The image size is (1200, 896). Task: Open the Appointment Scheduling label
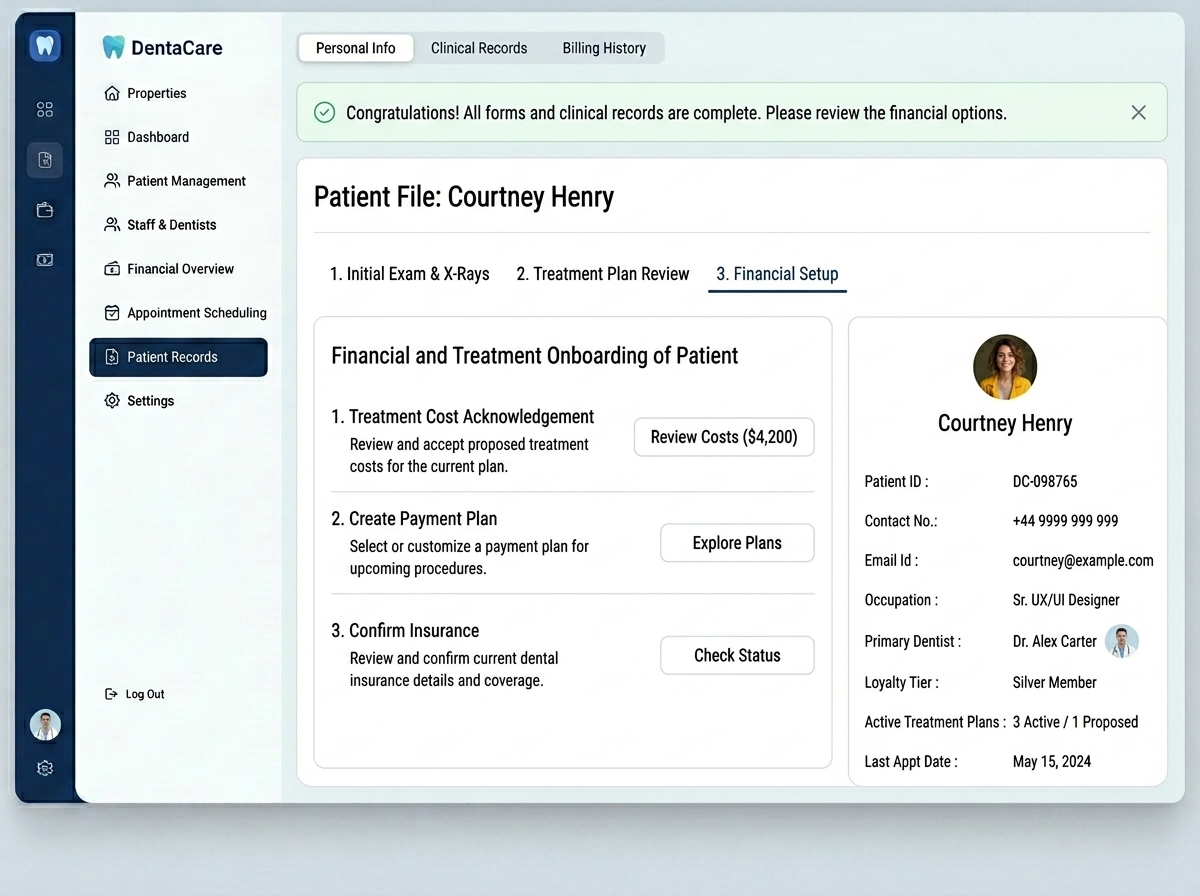pyautogui.click(x=197, y=313)
